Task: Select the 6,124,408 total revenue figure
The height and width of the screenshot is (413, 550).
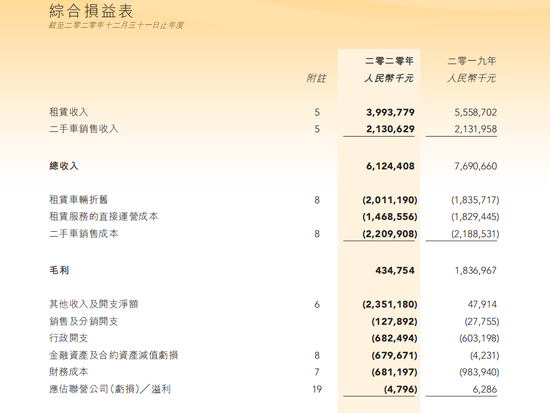Action: [390, 166]
